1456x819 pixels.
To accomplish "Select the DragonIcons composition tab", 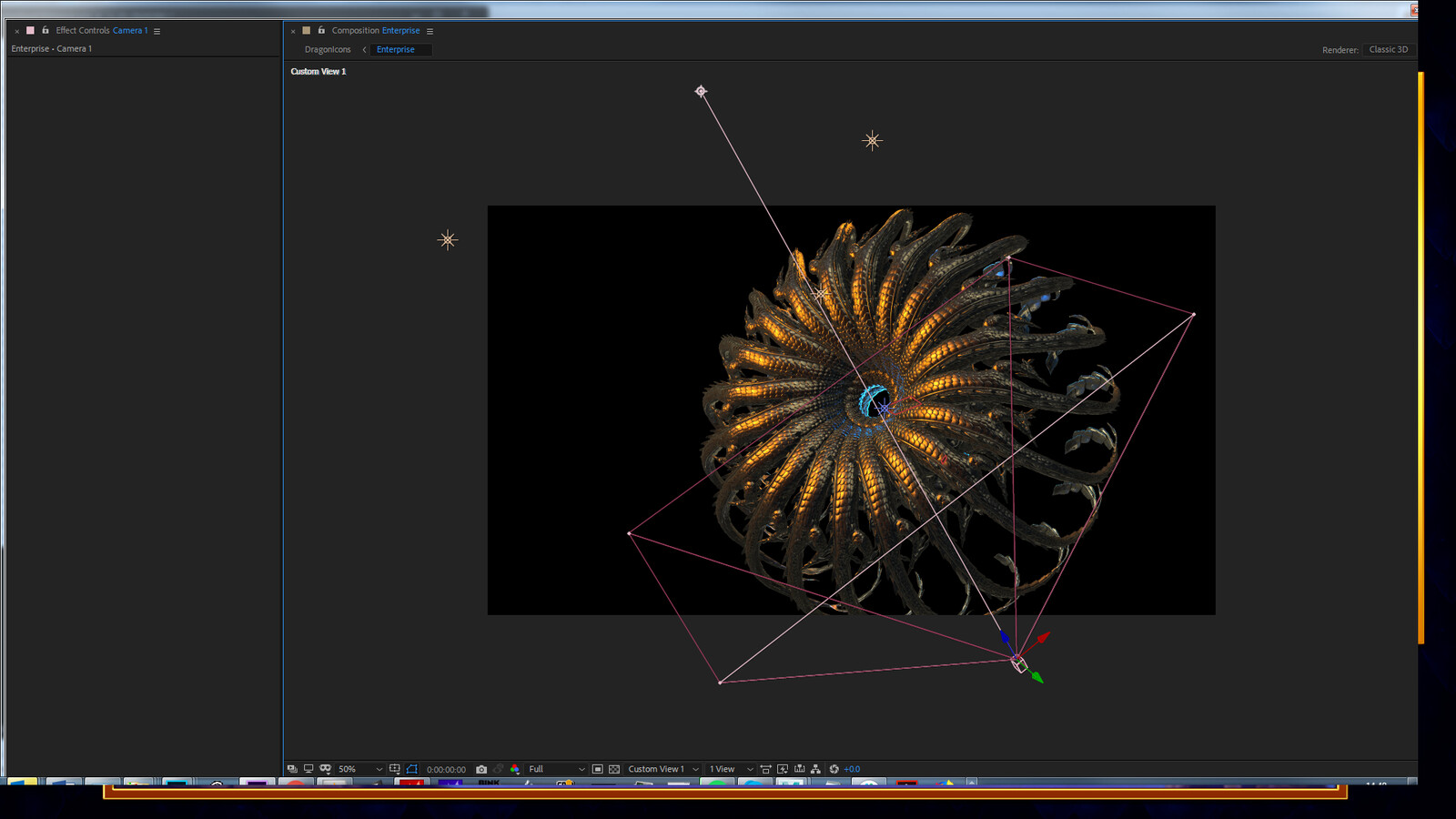I will (x=328, y=50).
